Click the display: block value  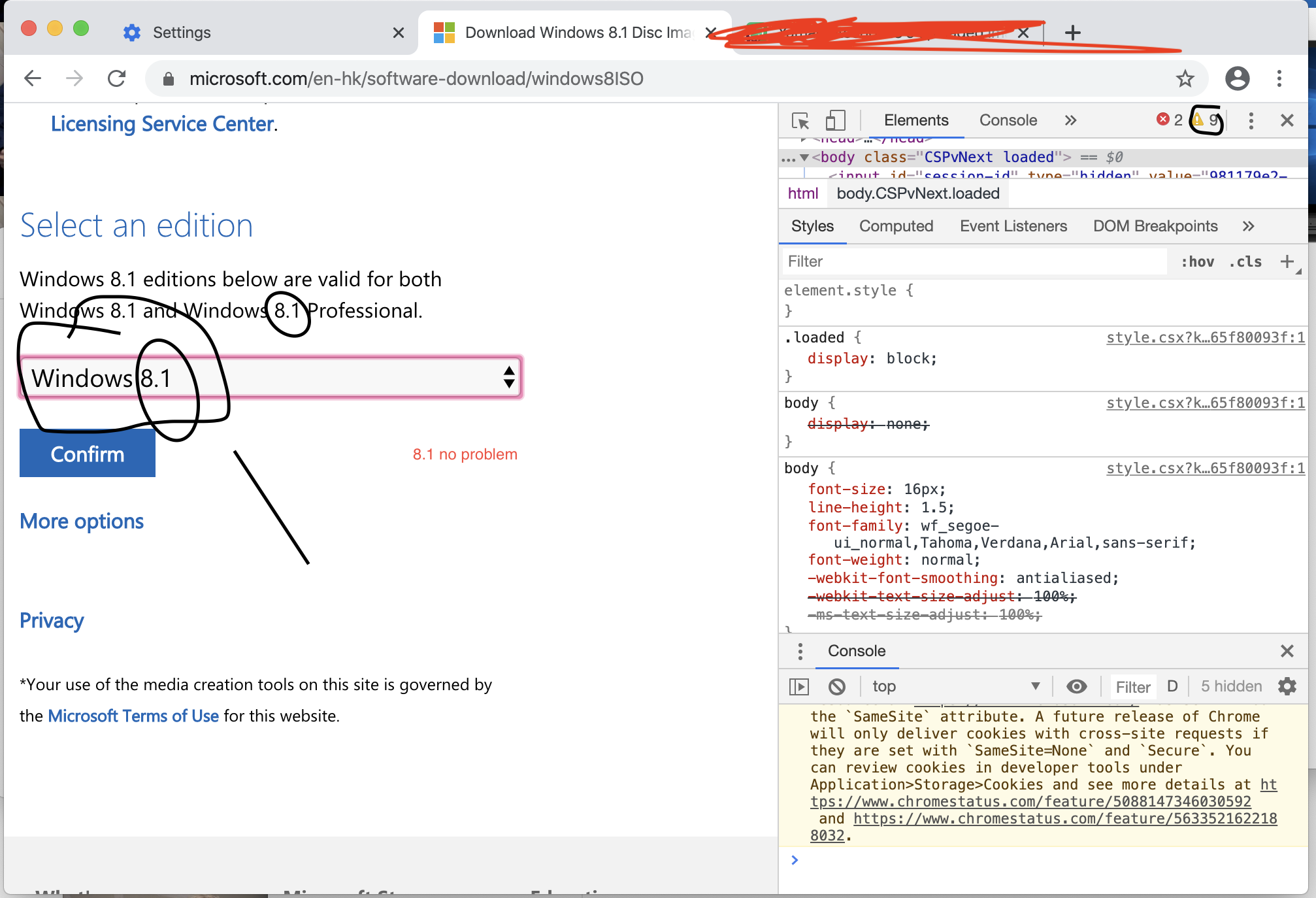[908, 358]
